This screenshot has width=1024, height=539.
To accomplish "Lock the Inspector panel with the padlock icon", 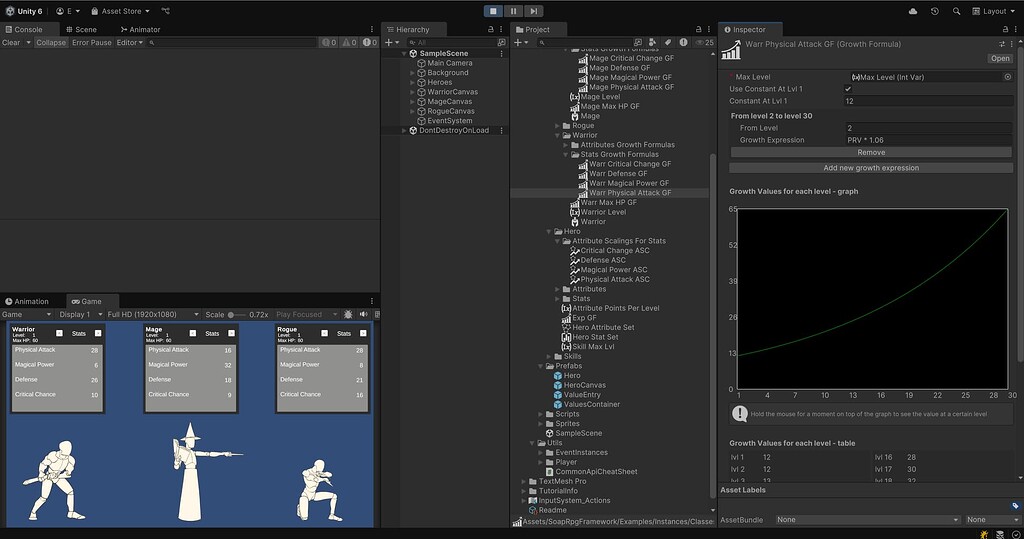I will tap(1003, 30).
